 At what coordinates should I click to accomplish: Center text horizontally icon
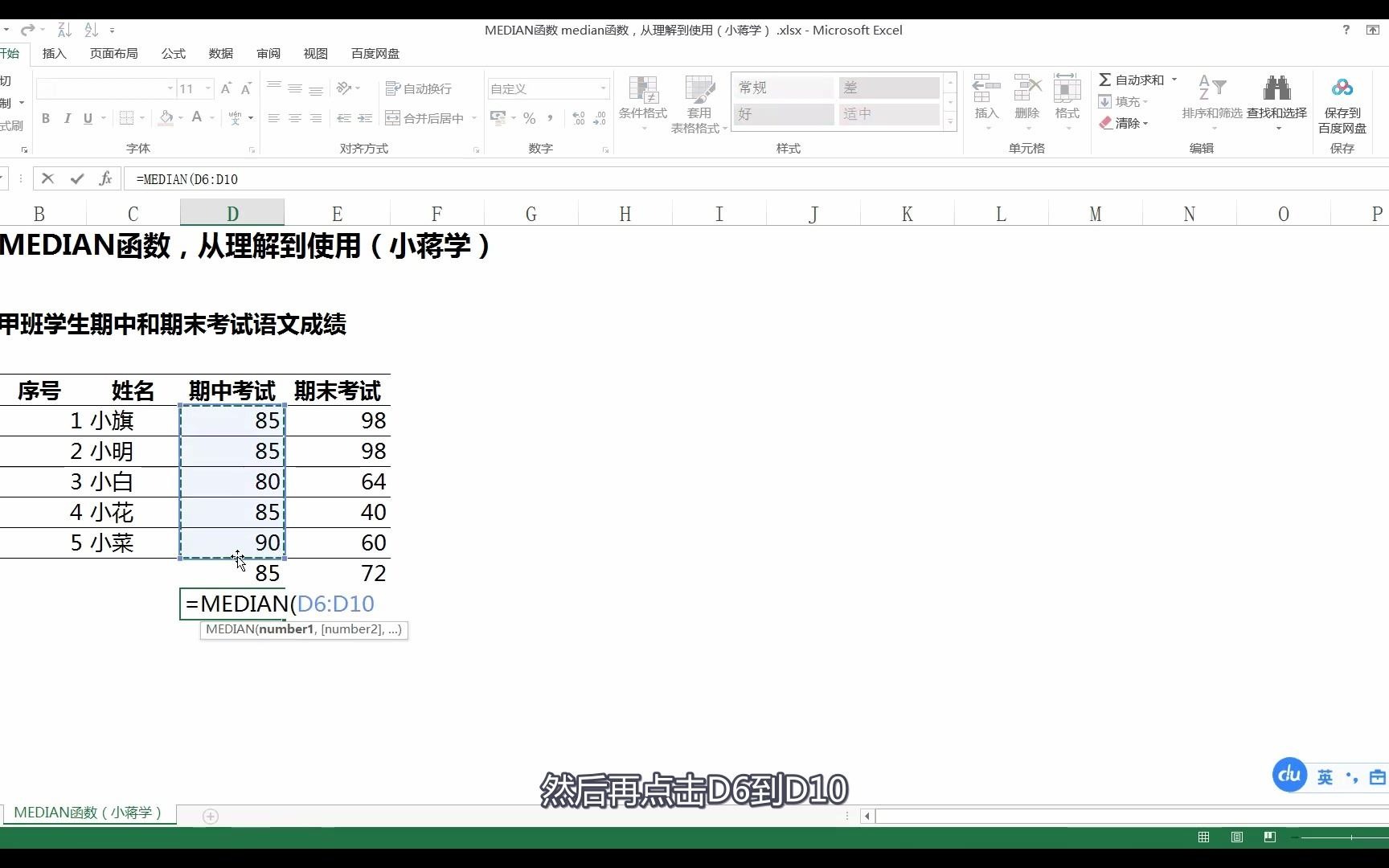pyautogui.click(x=295, y=118)
